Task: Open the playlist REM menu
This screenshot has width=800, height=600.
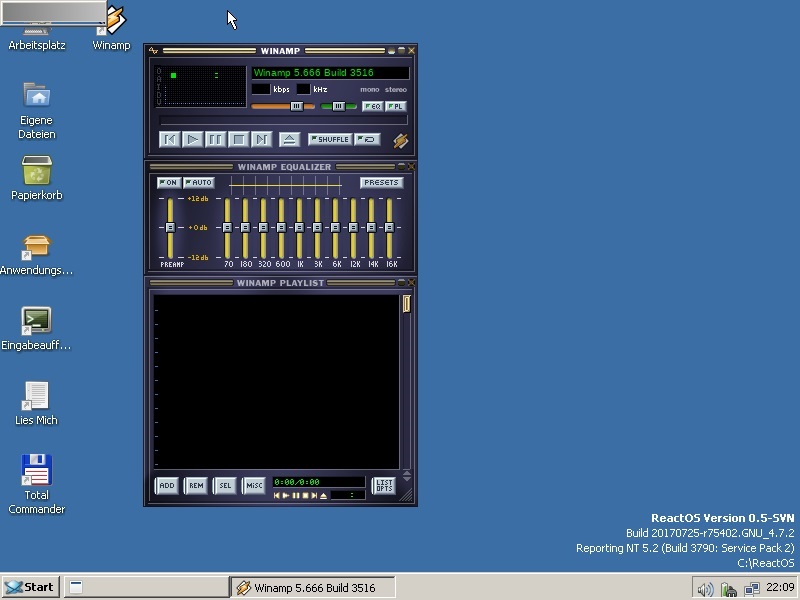Action: pos(196,485)
